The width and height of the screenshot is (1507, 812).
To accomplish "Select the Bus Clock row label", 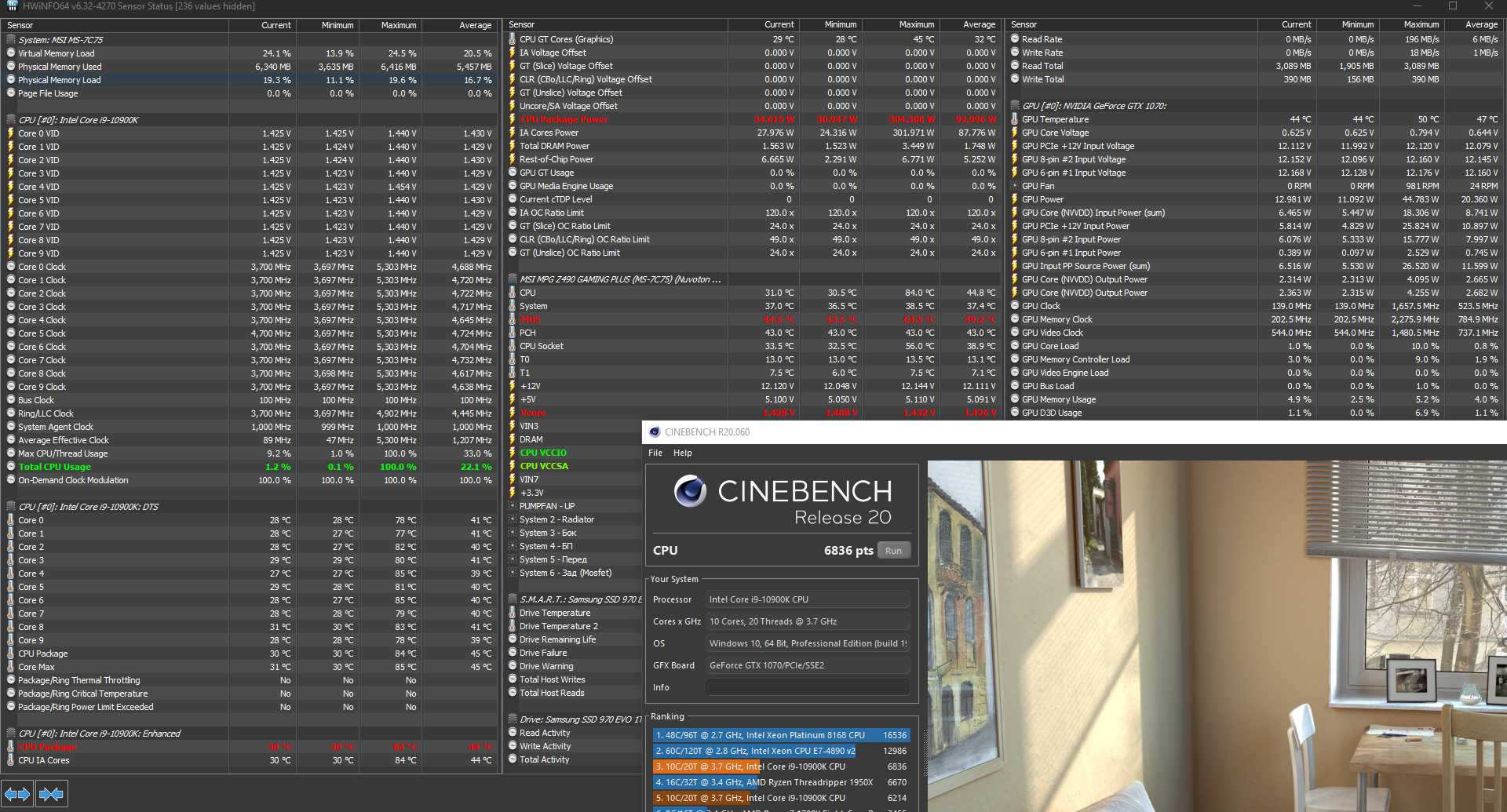I will [x=36, y=400].
